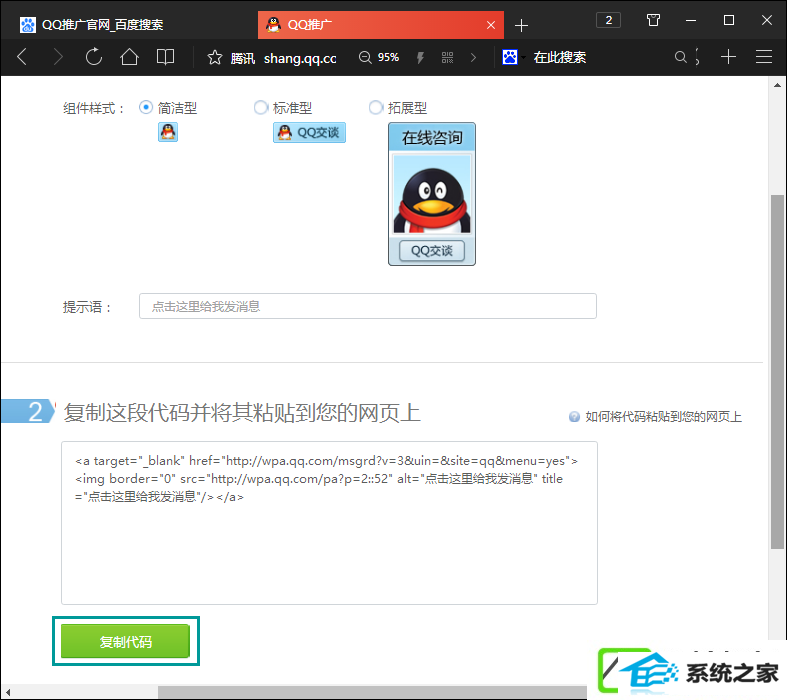Click the standard QQ交谈 preview button
Viewport: 787px width, 700px height.
pos(309,132)
